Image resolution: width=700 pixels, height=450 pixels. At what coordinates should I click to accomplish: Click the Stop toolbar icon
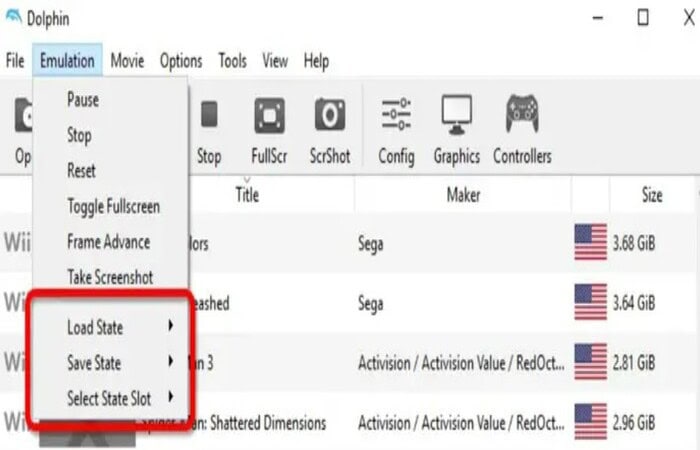tap(209, 115)
